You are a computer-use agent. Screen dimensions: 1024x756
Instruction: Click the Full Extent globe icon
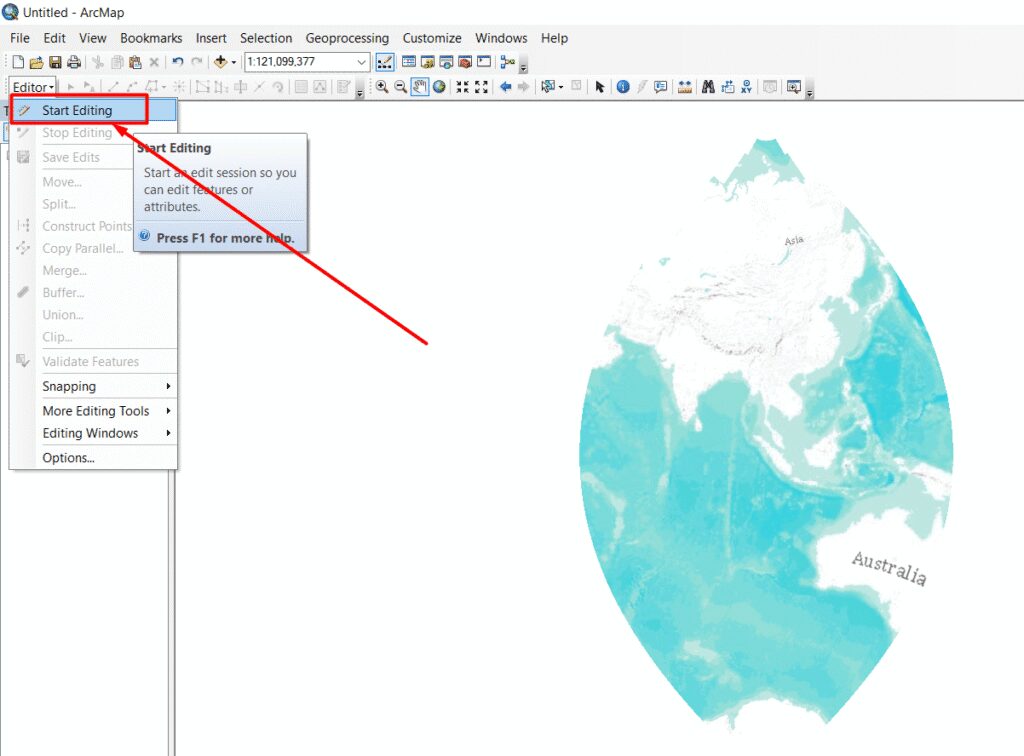coord(440,87)
